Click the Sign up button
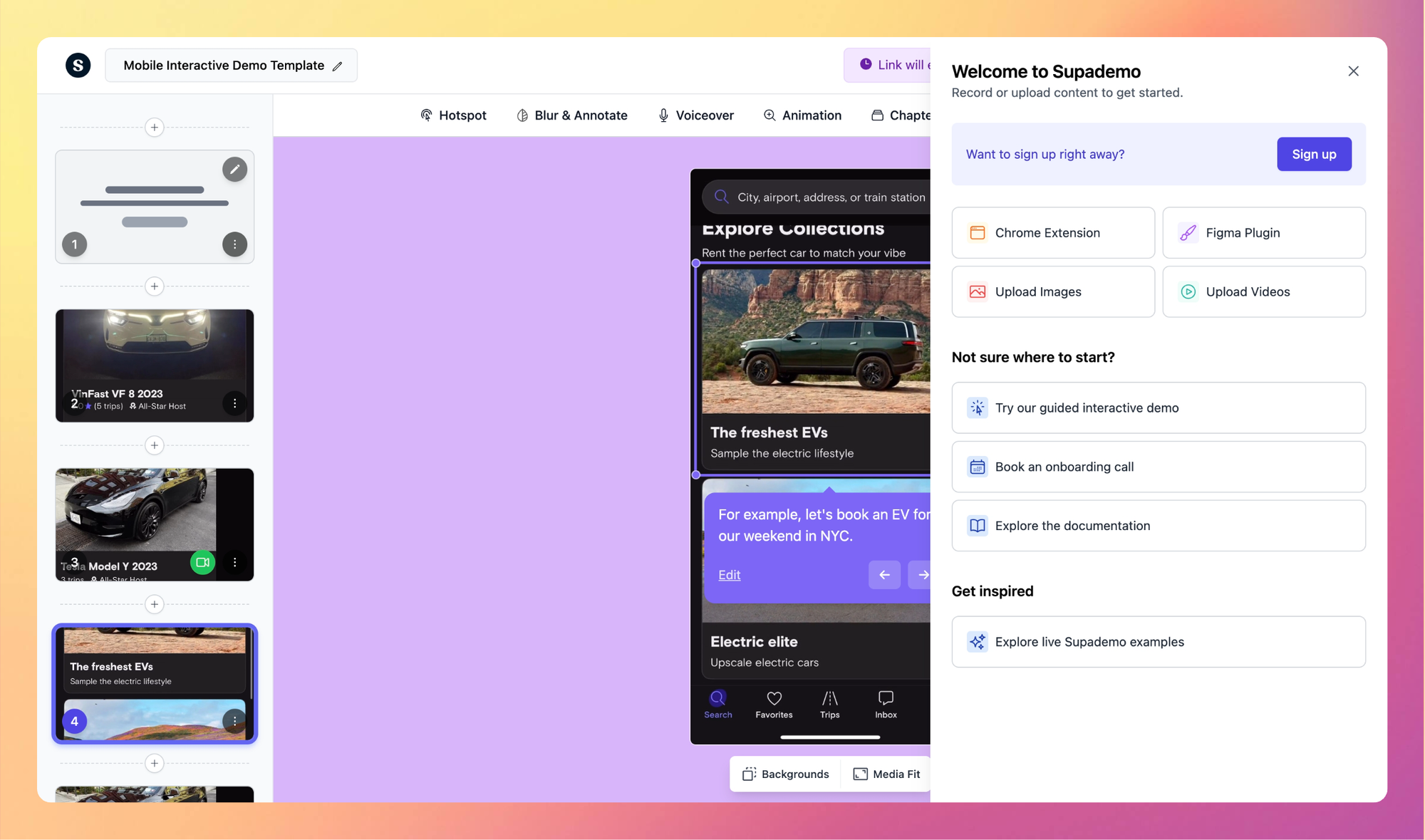The height and width of the screenshot is (840, 1425). [1314, 154]
